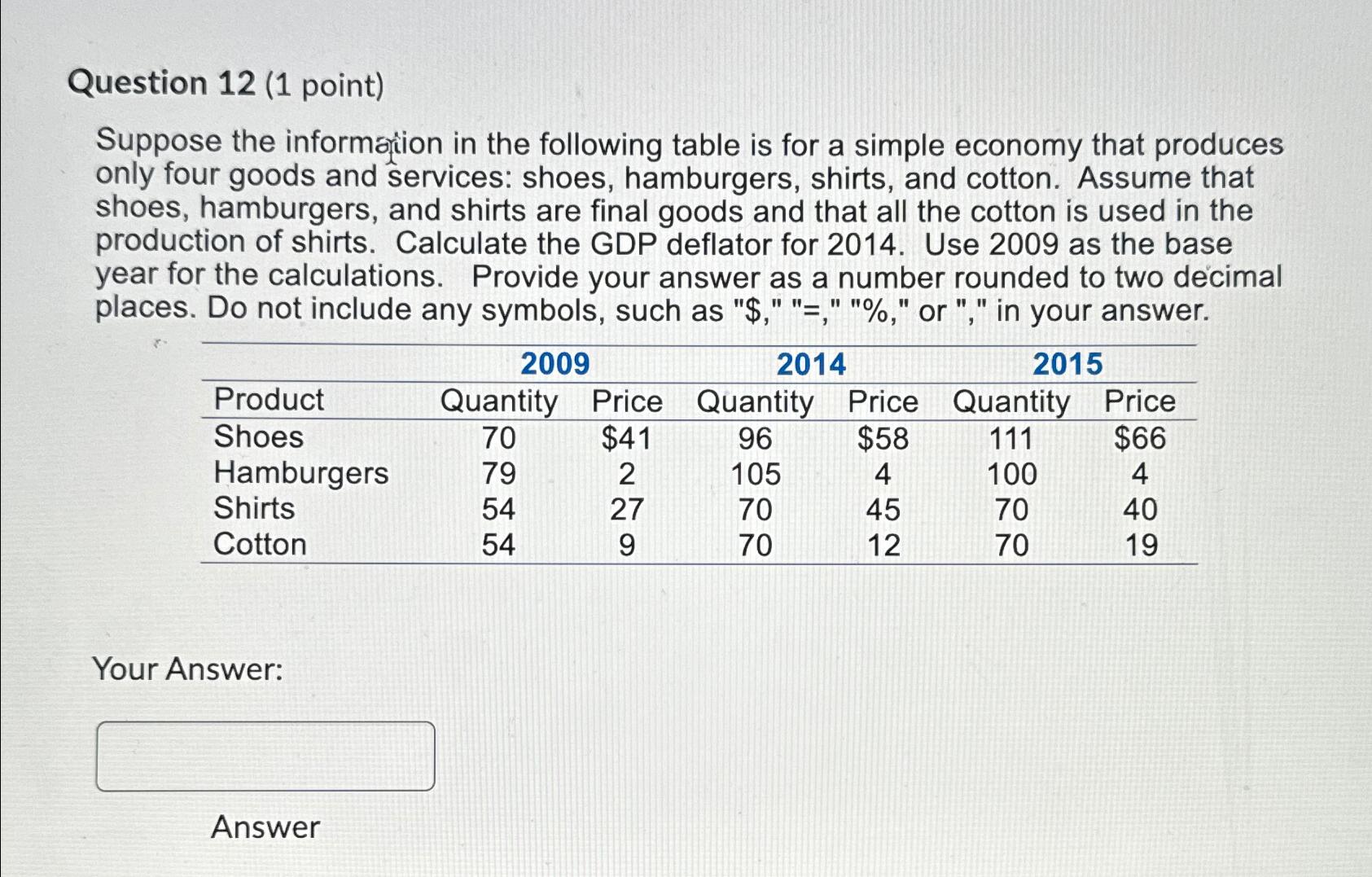Click the Product column label
The height and width of the screenshot is (877, 1372).
pyautogui.click(x=268, y=400)
